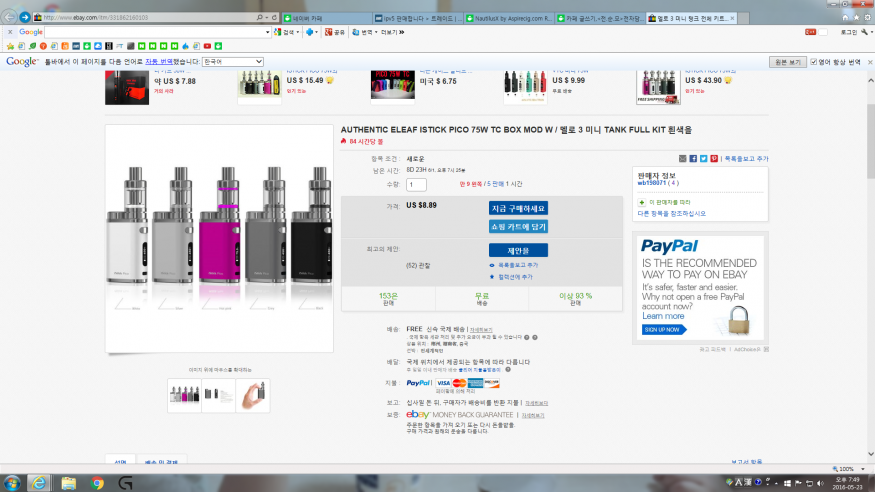Click PayPal Learn more link
Screen dimensions: 875x492
click(x=663, y=316)
